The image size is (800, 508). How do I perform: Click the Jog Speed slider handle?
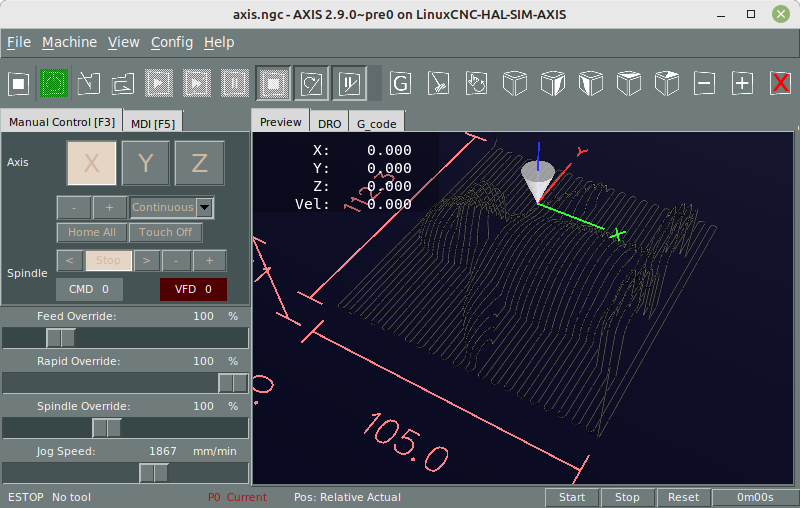click(154, 473)
